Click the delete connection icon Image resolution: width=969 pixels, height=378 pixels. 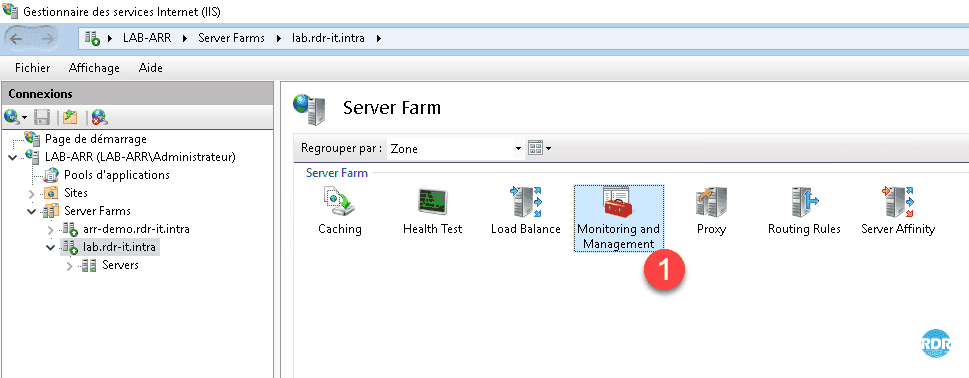99,116
